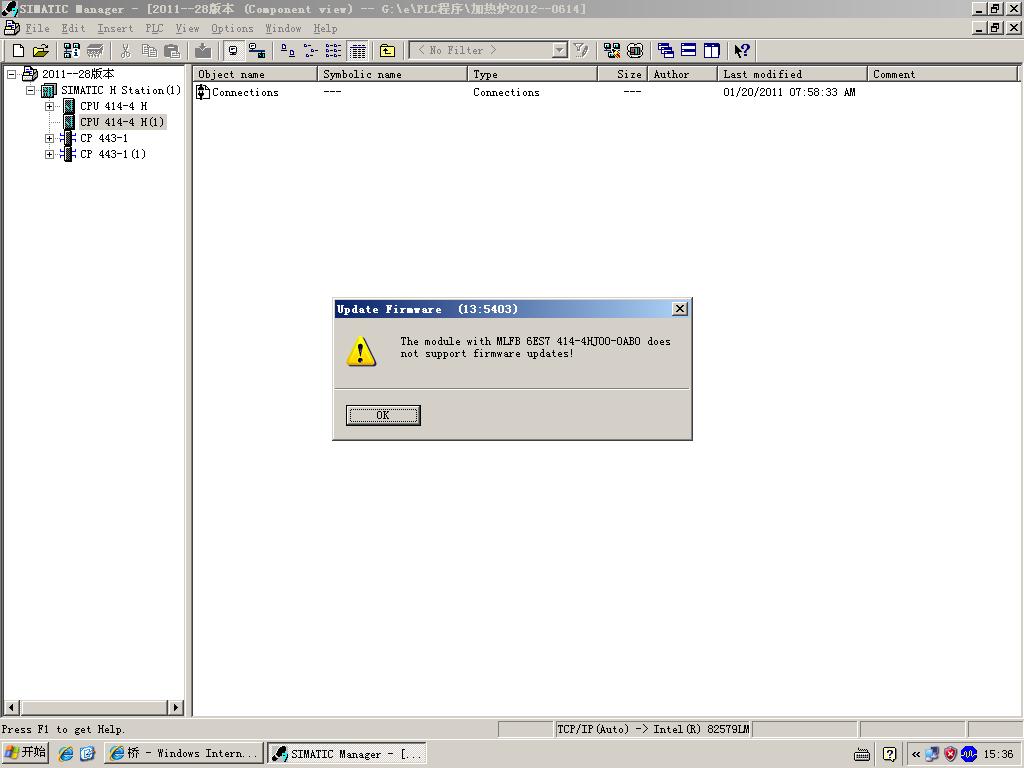Click the Start (开始) button

click(25, 753)
